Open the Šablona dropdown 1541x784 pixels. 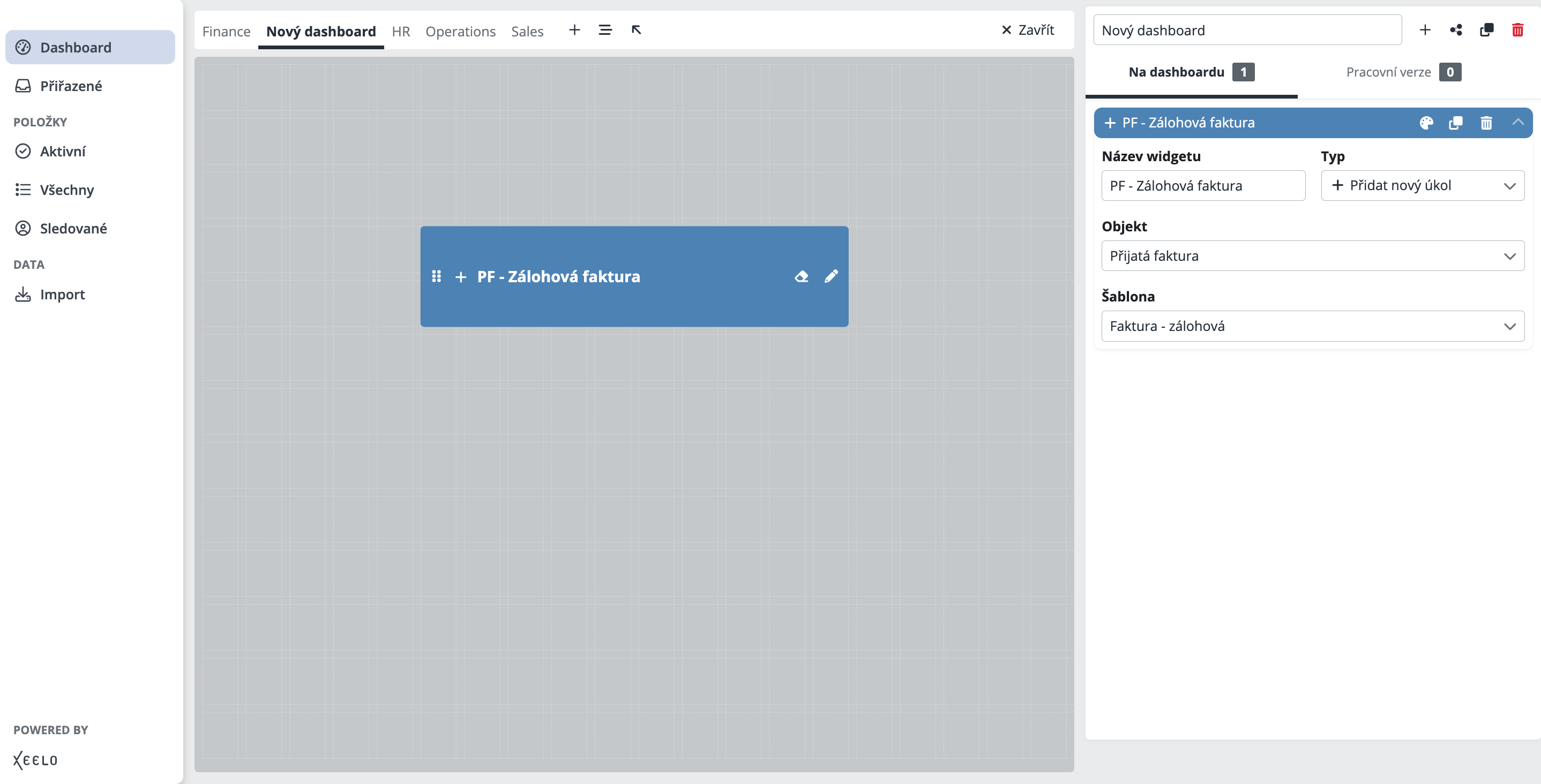tap(1313, 326)
